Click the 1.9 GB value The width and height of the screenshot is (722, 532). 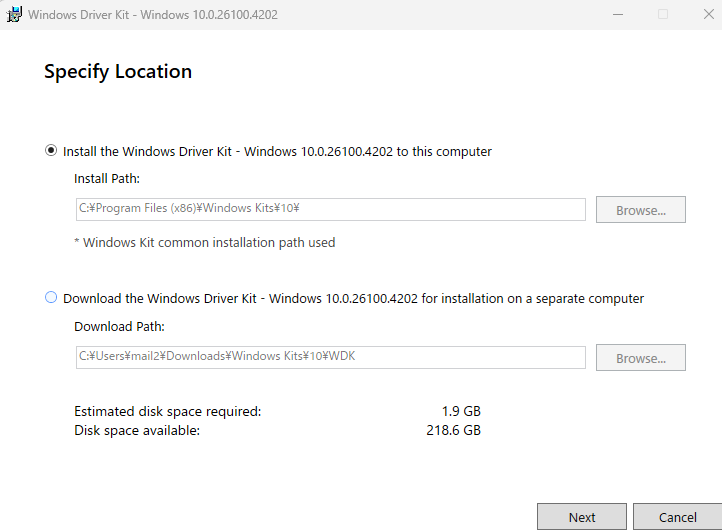(461, 411)
